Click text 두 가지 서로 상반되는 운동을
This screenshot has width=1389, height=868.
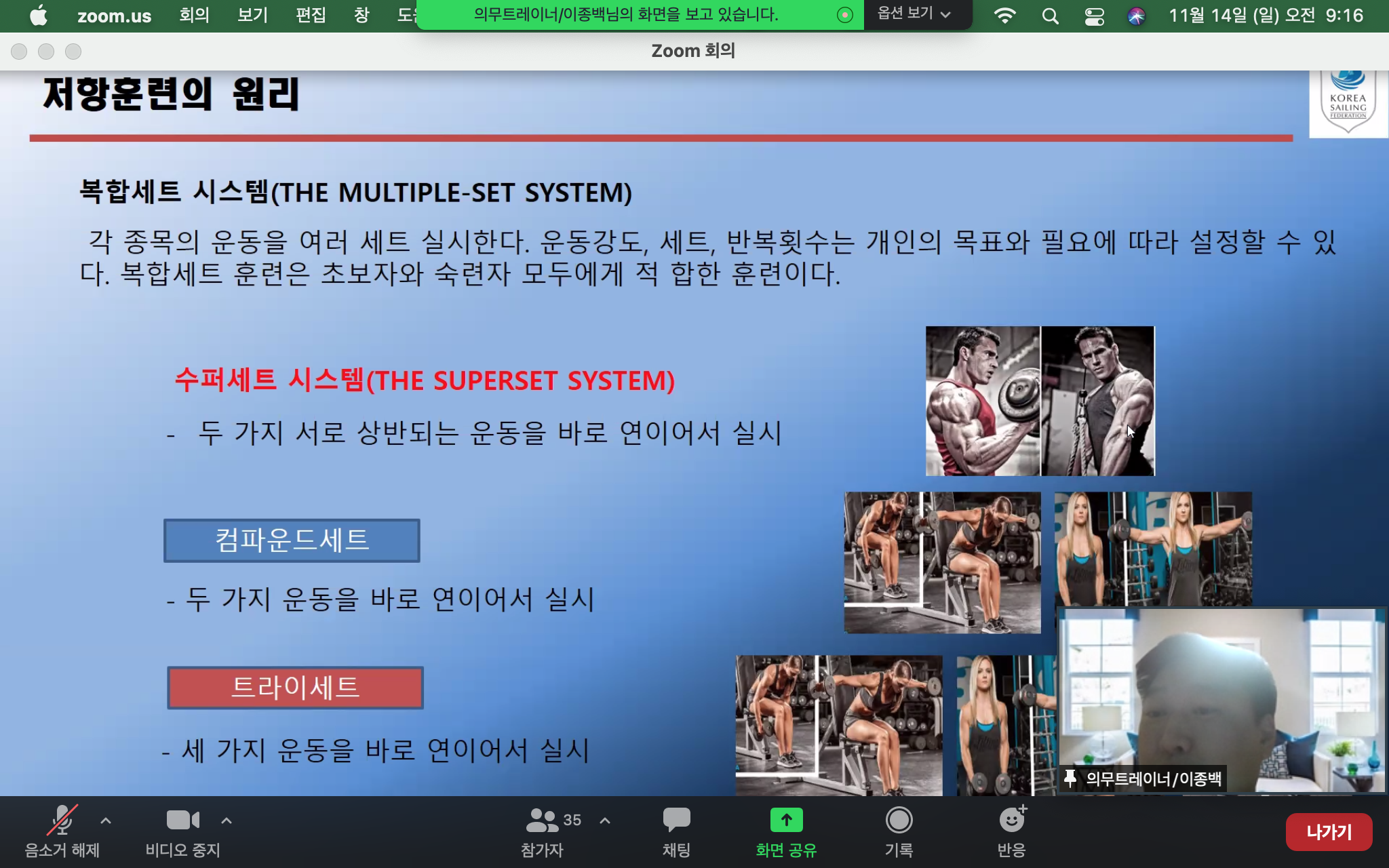click(372, 433)
